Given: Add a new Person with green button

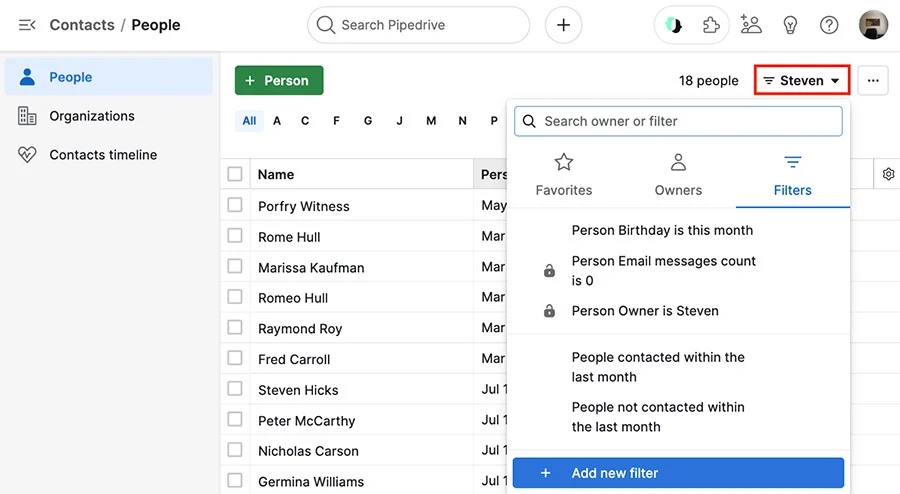Looking at the screenshot, I should (279, 80).
